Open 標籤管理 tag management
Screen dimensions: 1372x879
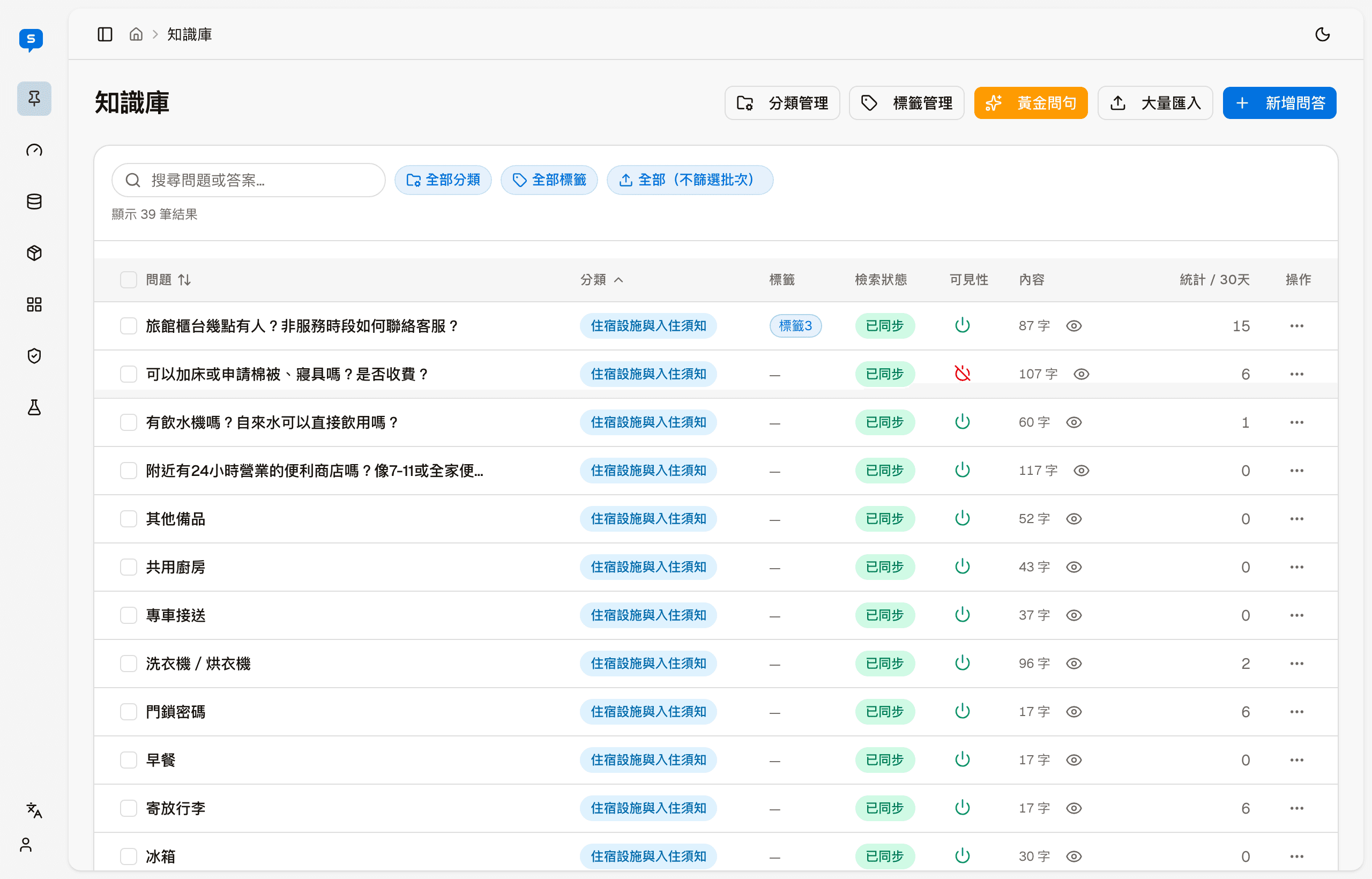[906, 103]
